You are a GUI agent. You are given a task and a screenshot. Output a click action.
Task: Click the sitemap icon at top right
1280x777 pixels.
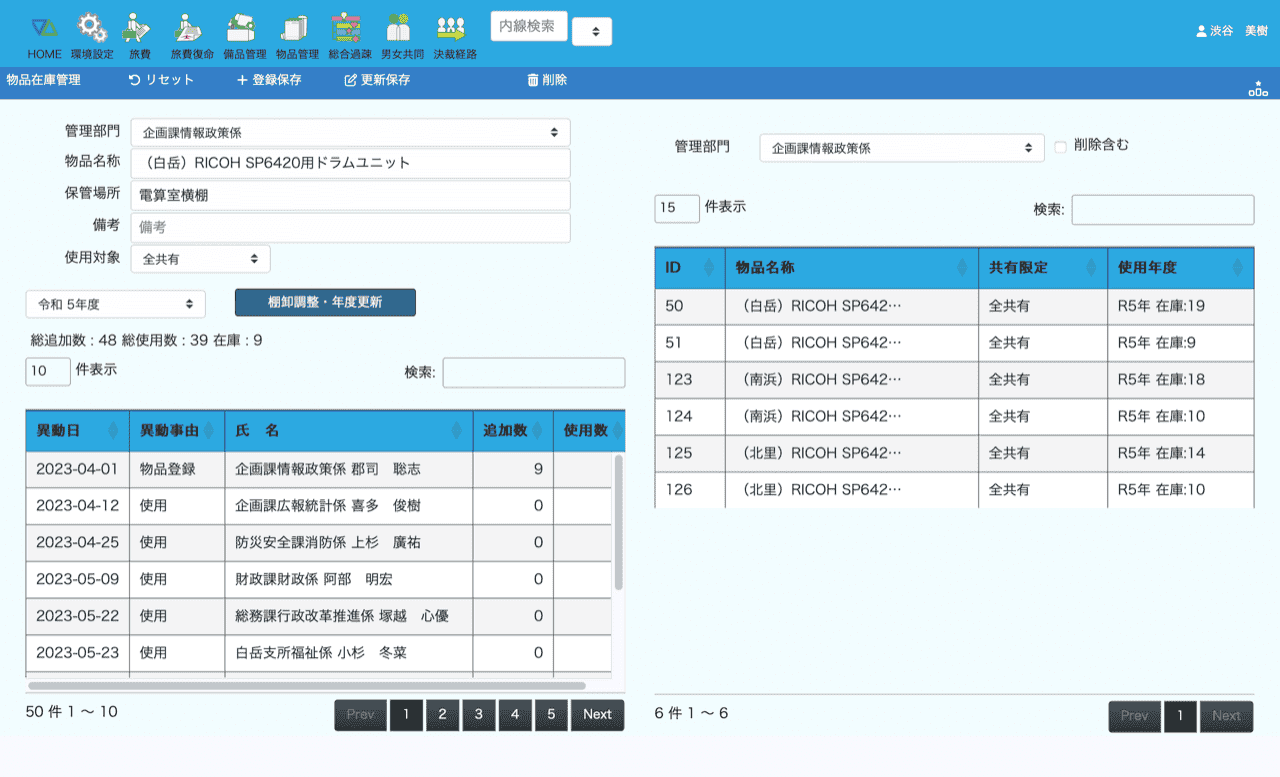(x=1257, y=89)
